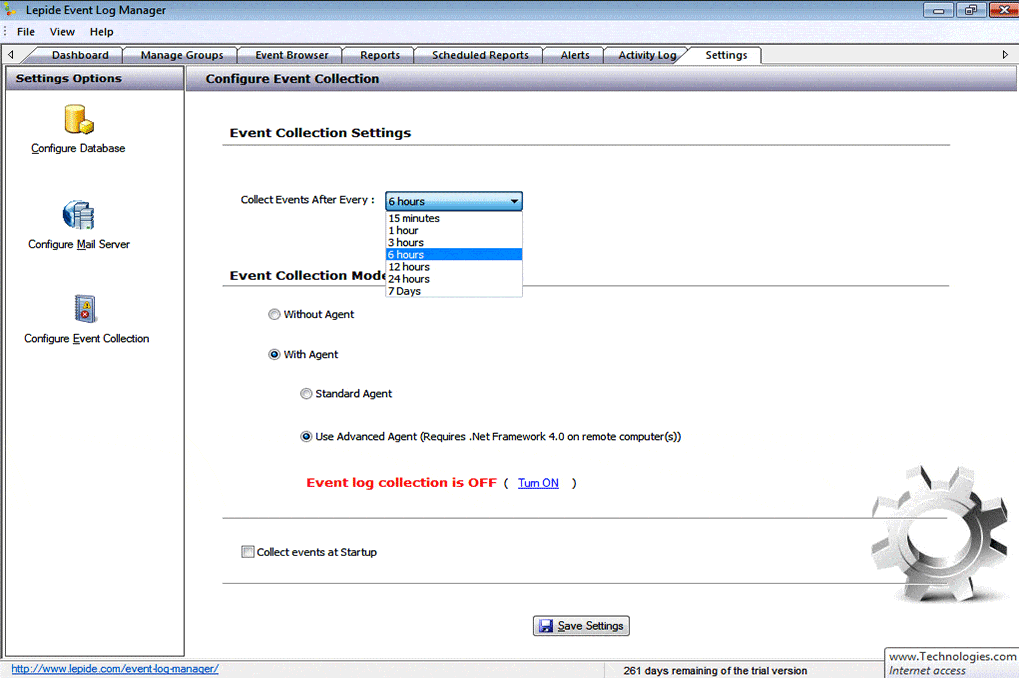Click the Configure Database label

[x=78, y=148]
